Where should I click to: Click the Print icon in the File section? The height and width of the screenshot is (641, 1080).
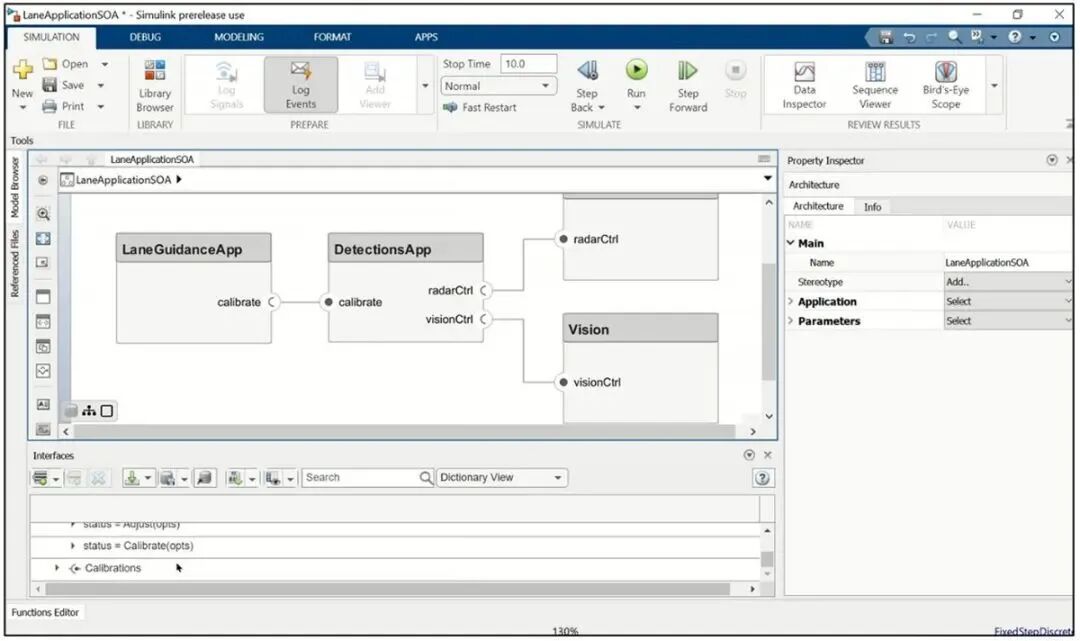[50, 106]
